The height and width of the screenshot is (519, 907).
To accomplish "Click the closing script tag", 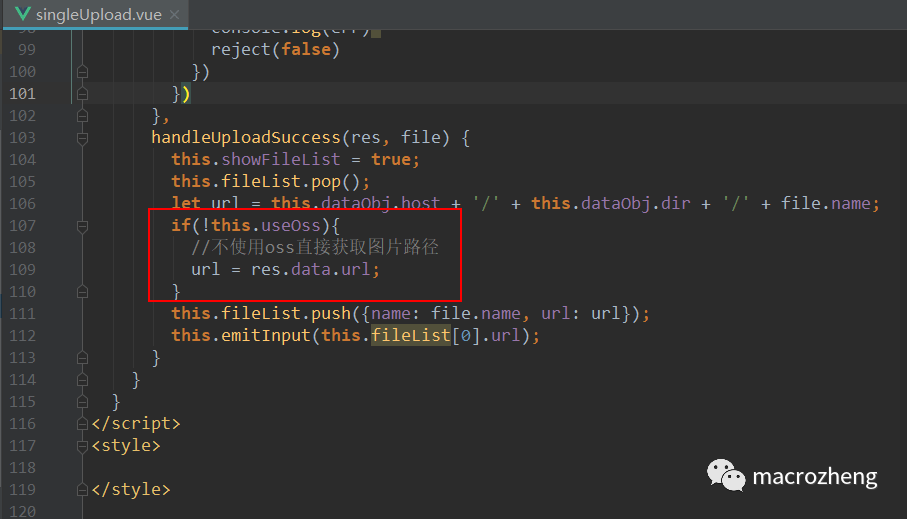I will [x=136, y=424].
